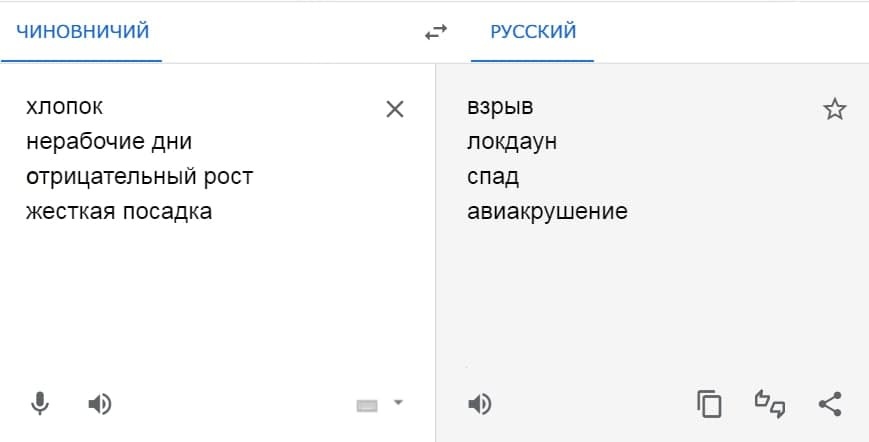The image size is (869, 442).
Task: Copy the translation to clipboard
Action: coord(709,404)
